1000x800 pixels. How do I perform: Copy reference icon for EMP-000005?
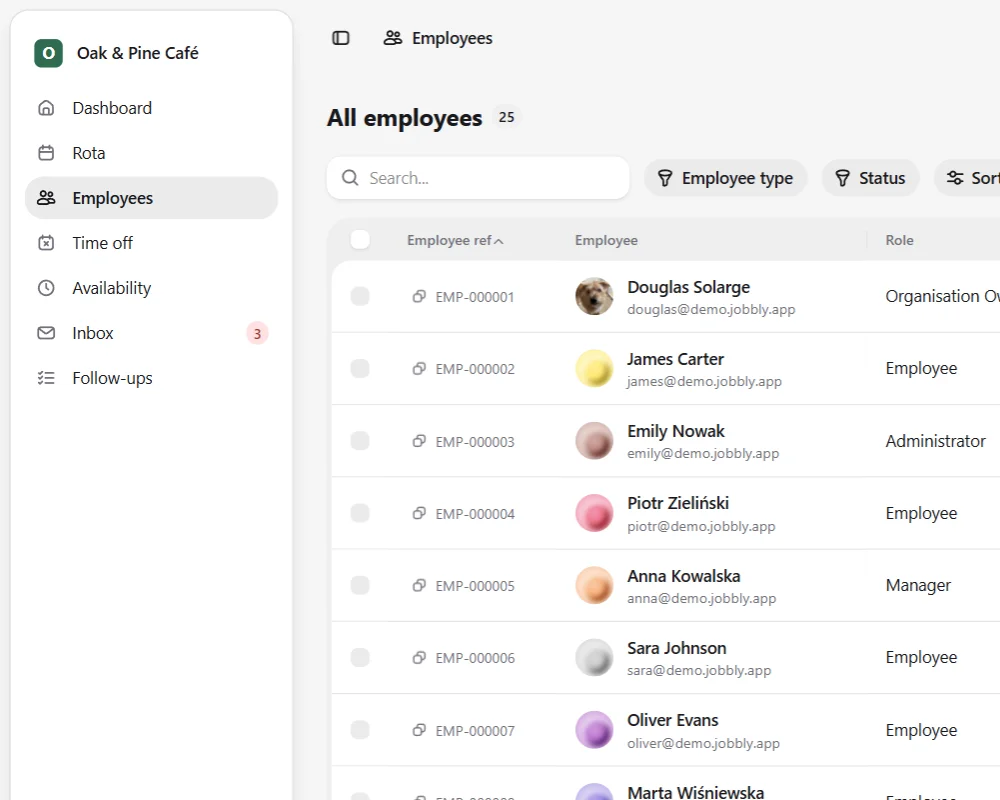[x=419, y=586]
